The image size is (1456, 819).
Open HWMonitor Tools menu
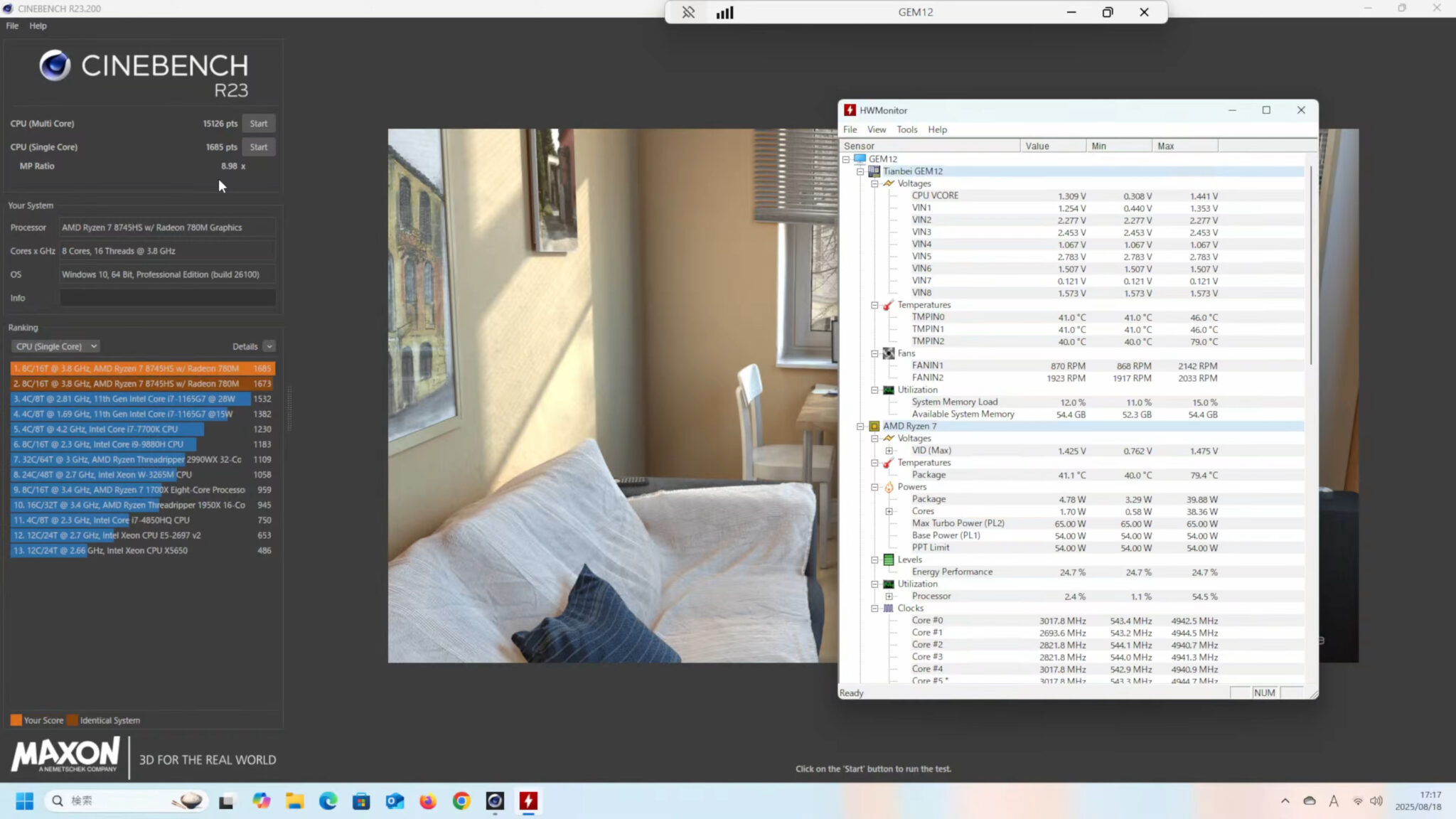[x=906, y=129]
